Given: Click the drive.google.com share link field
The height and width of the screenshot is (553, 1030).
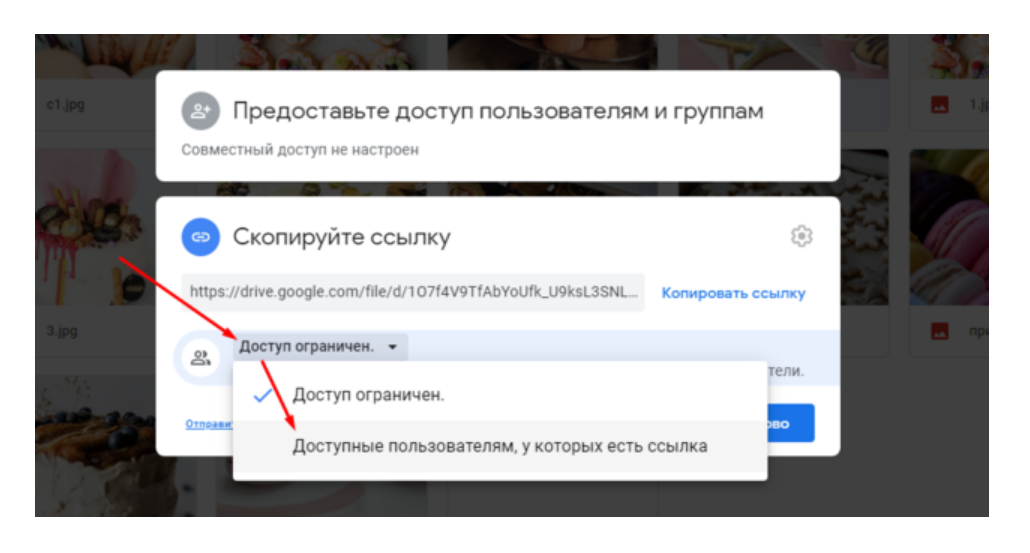Looking at the screenshot, I should [412, 293].
